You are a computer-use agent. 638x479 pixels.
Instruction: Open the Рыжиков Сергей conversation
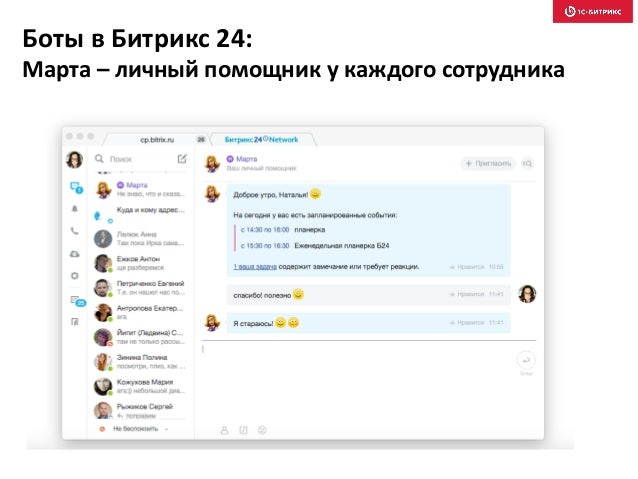(140, 410)
